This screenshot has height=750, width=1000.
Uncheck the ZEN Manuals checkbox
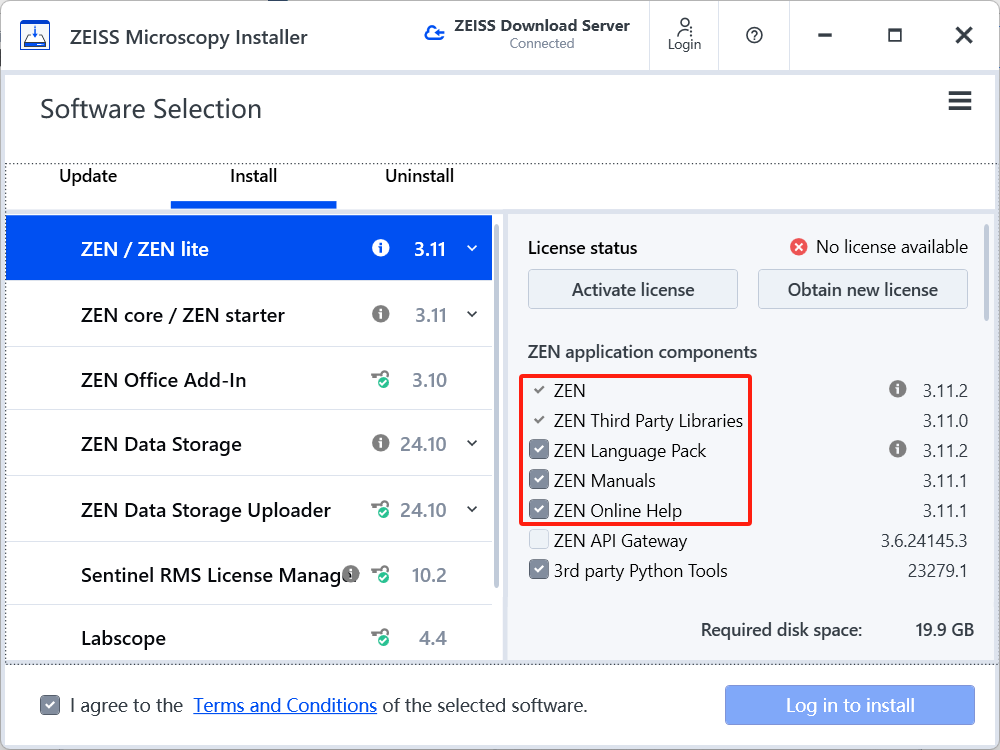tap(539, 480)
